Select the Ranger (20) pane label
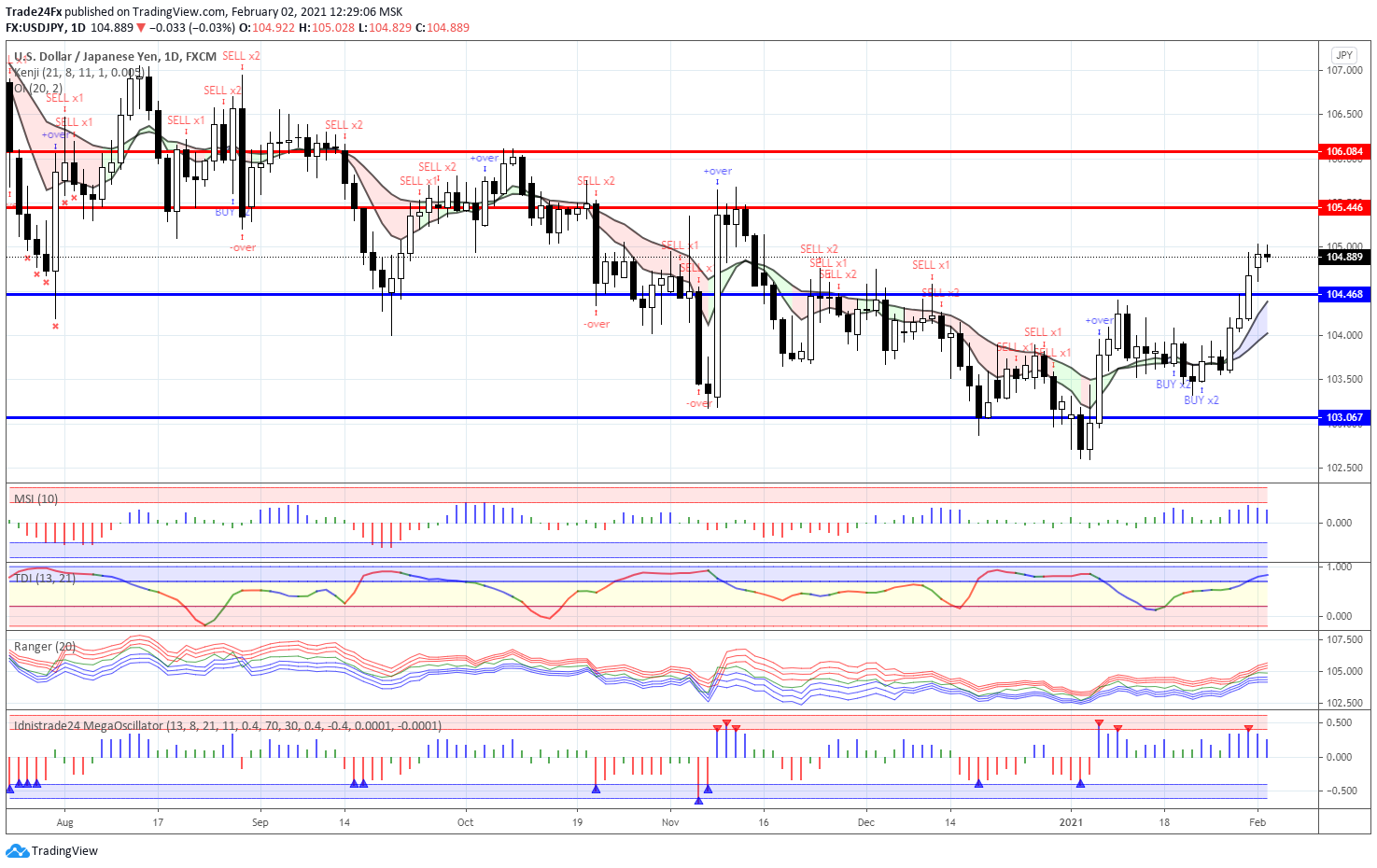1377x868 pixels. (x=45, y=646)
